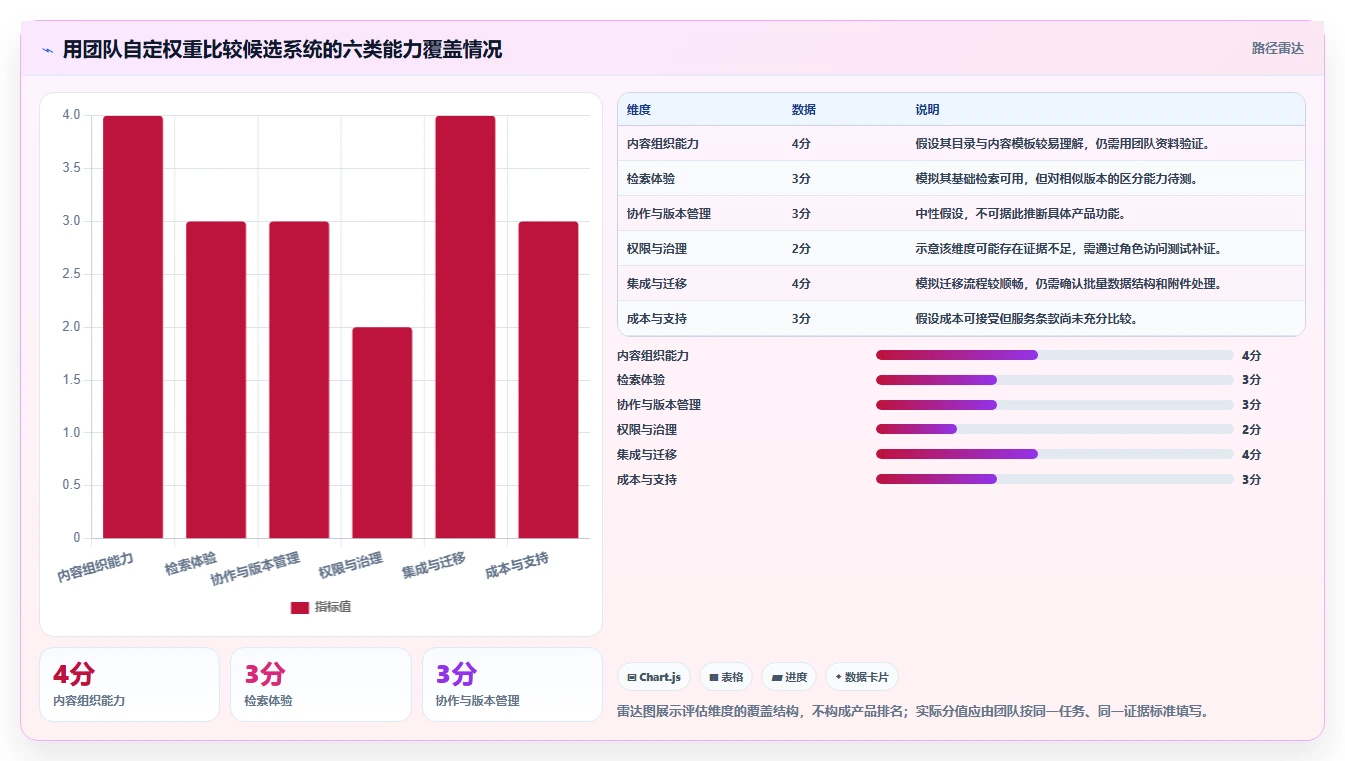Screen dimensions: 1345x761
Task: Select the 进度 chip
Action: pos(789,677)
